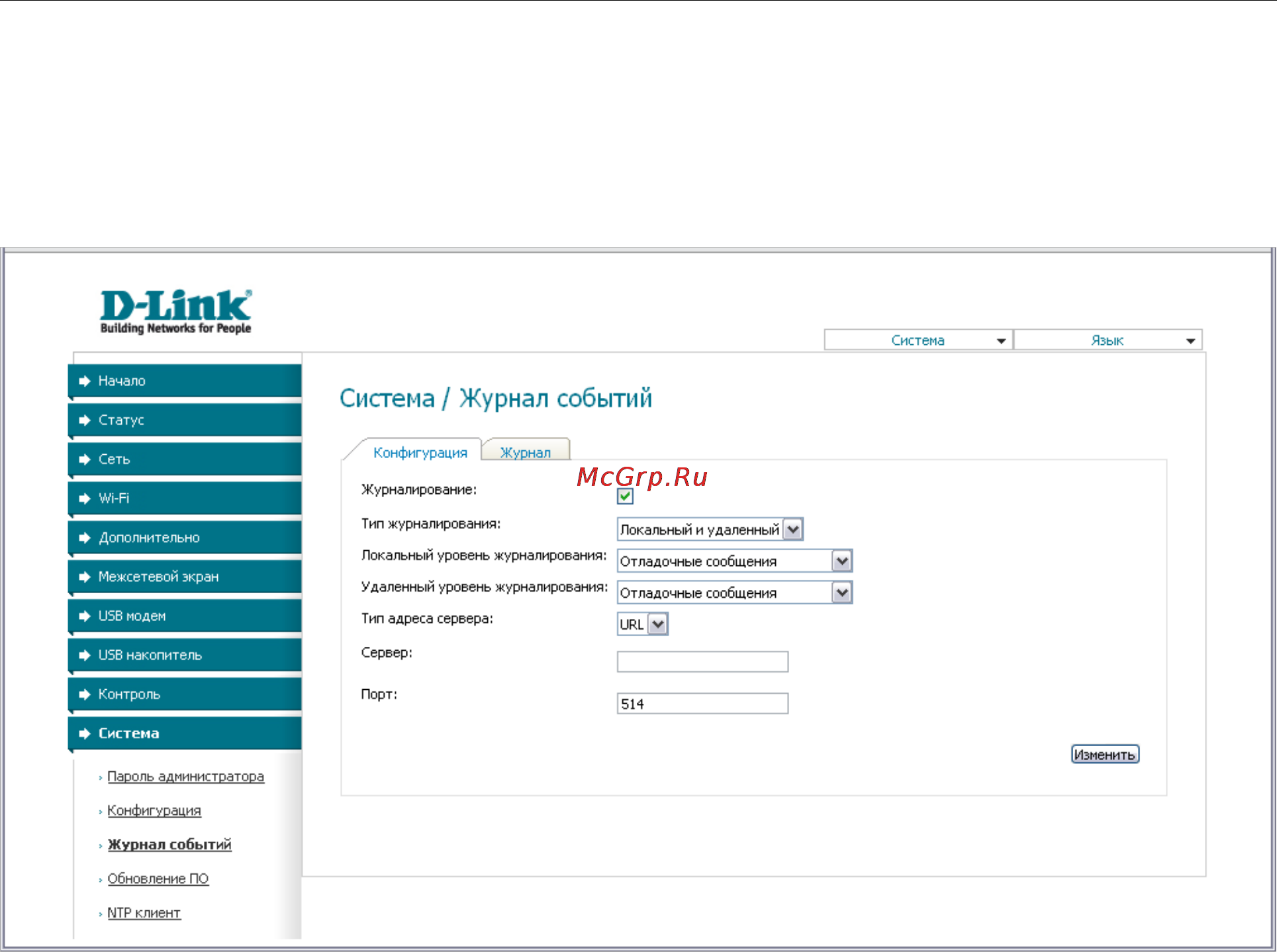Click the arrow icon beside Сеть

coord(84,459)
